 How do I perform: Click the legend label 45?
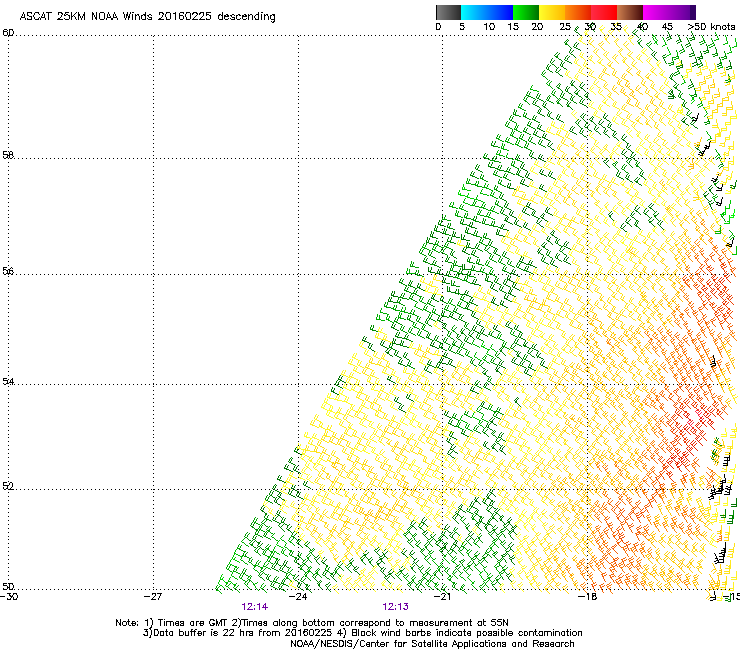pos(667,27)
